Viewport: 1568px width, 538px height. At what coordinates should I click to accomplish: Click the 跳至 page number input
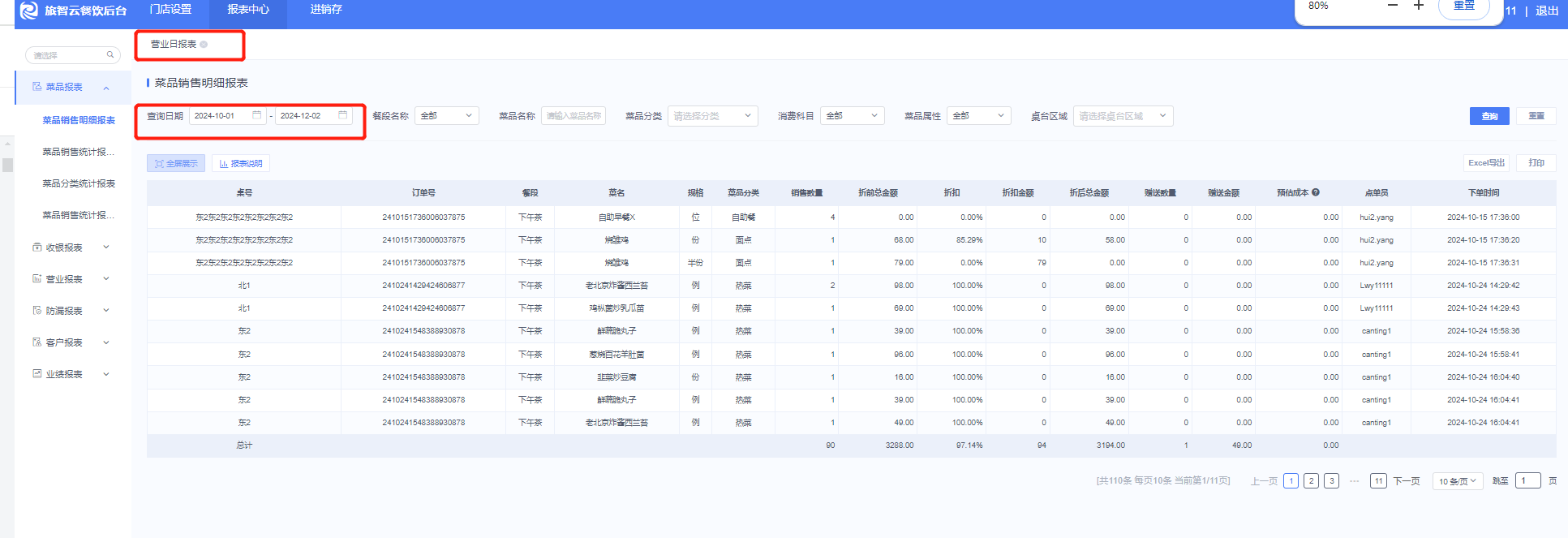pyautogui.click(x=1527, y=480)
